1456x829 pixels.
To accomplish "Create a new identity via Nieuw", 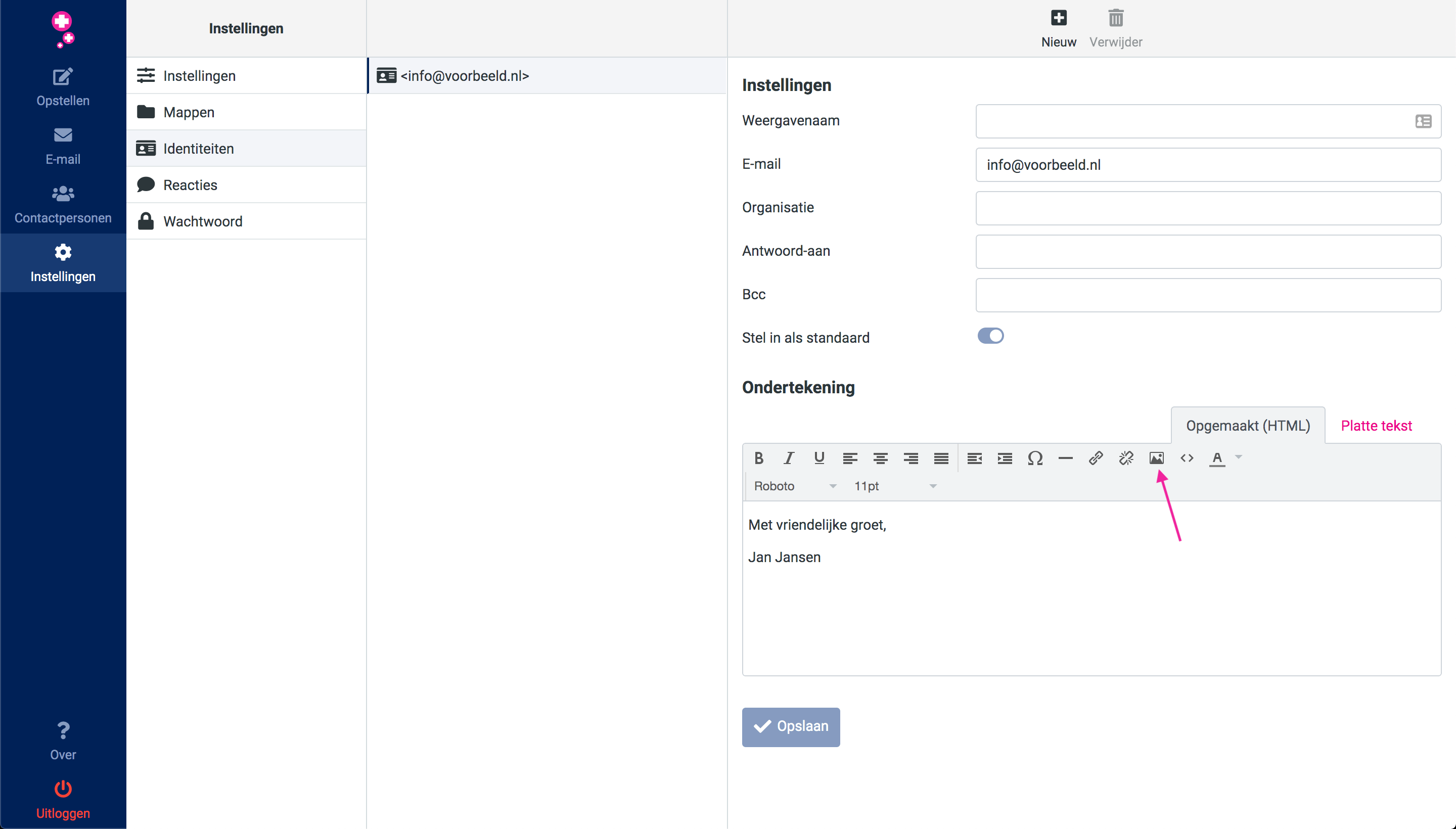I will tap(1058, 26).
